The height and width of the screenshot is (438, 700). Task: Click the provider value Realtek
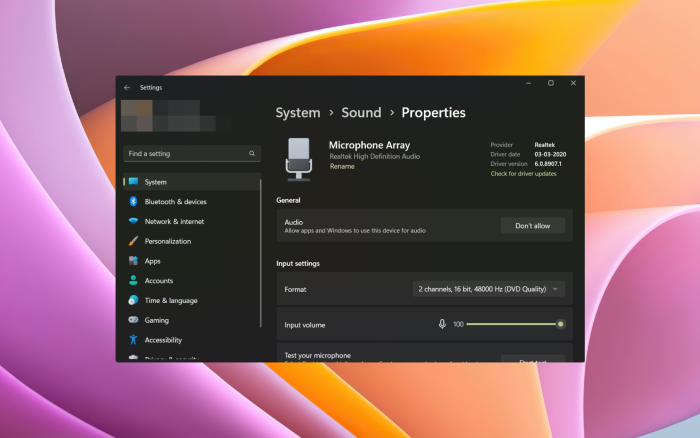(545, 145)
